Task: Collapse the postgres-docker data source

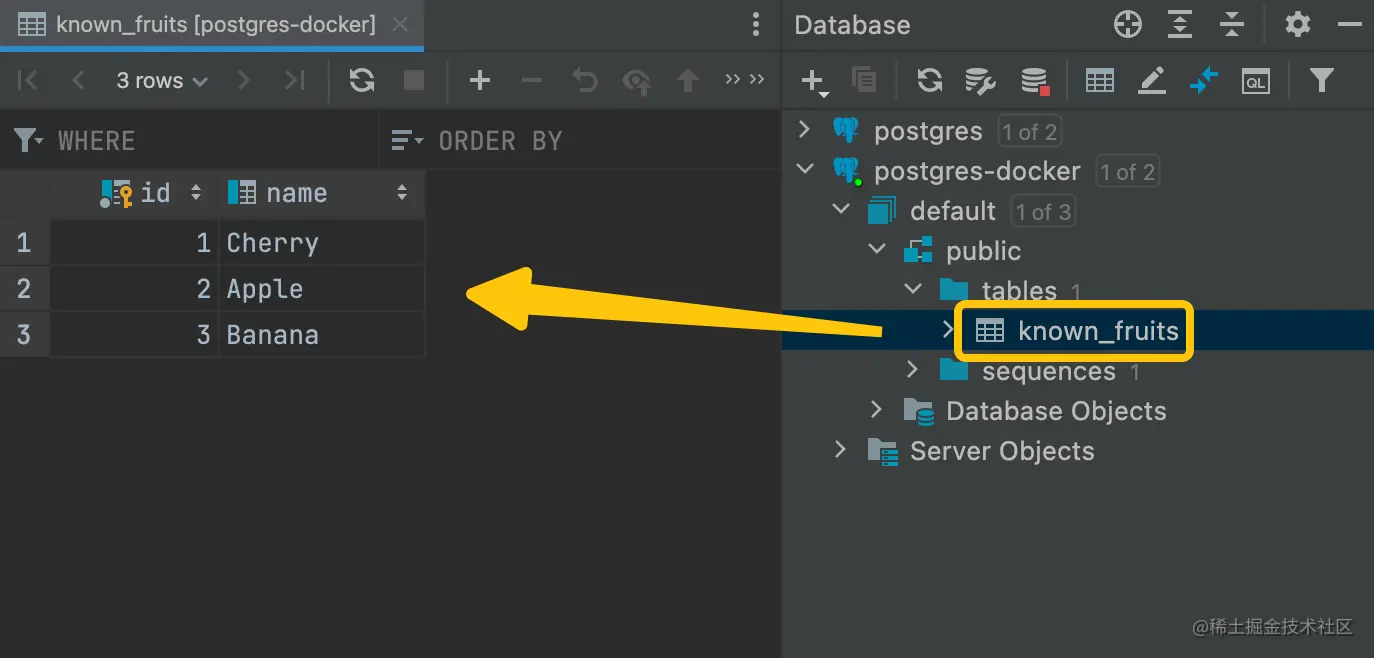Action: coord(804,170)
